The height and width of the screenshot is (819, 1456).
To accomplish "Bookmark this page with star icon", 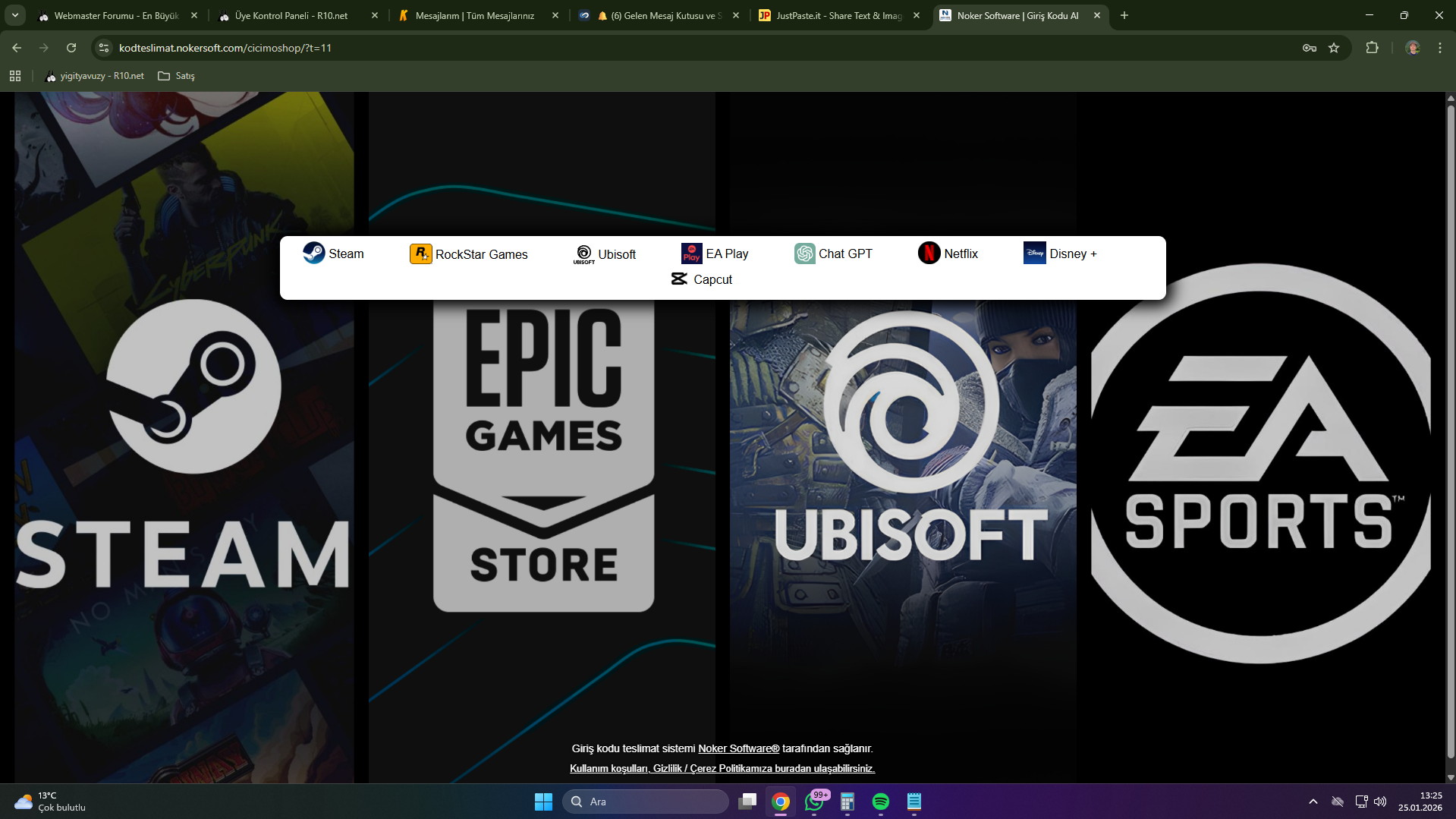I will (1334, 48).
